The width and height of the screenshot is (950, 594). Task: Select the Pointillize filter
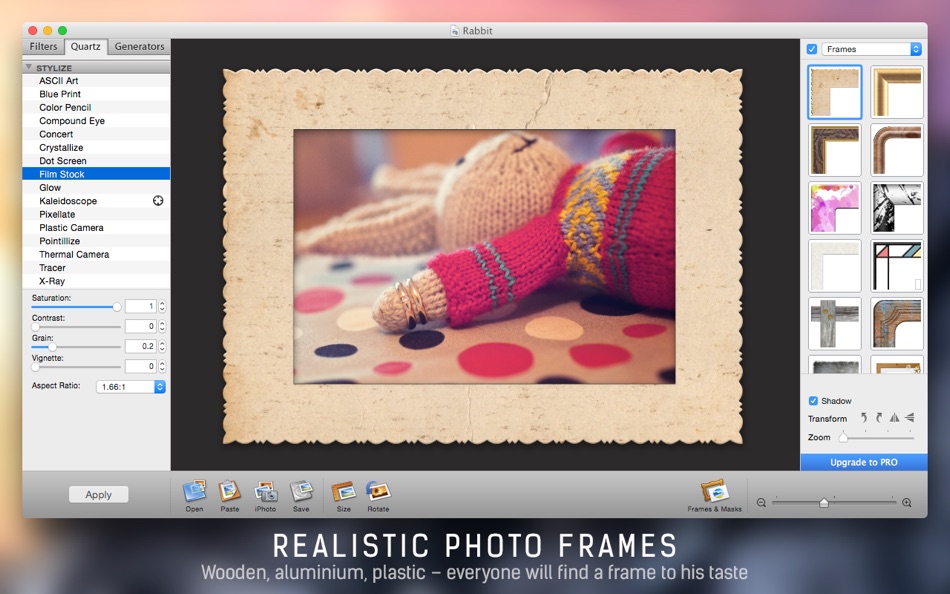tap(96, 241)
